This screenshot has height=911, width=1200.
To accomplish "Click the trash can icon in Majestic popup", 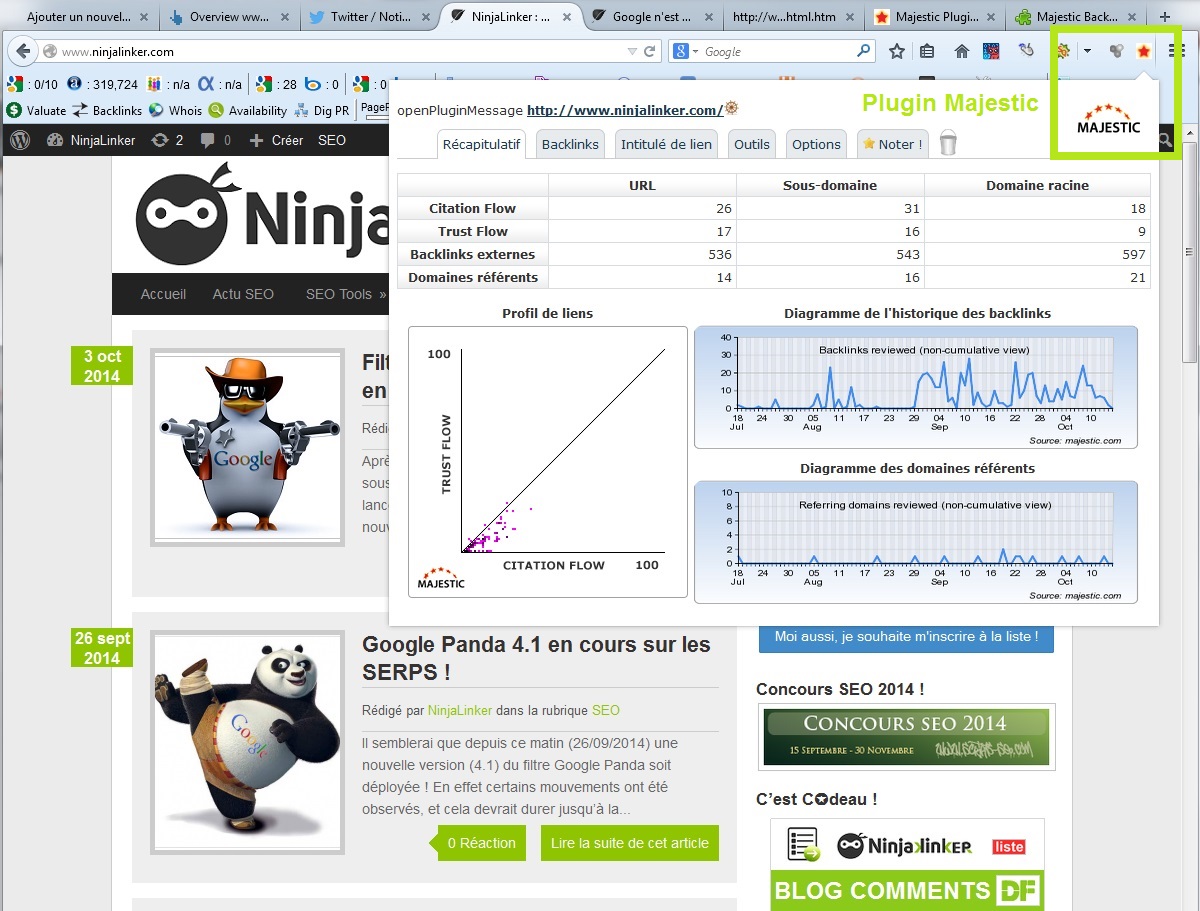I will coord(948,143).
